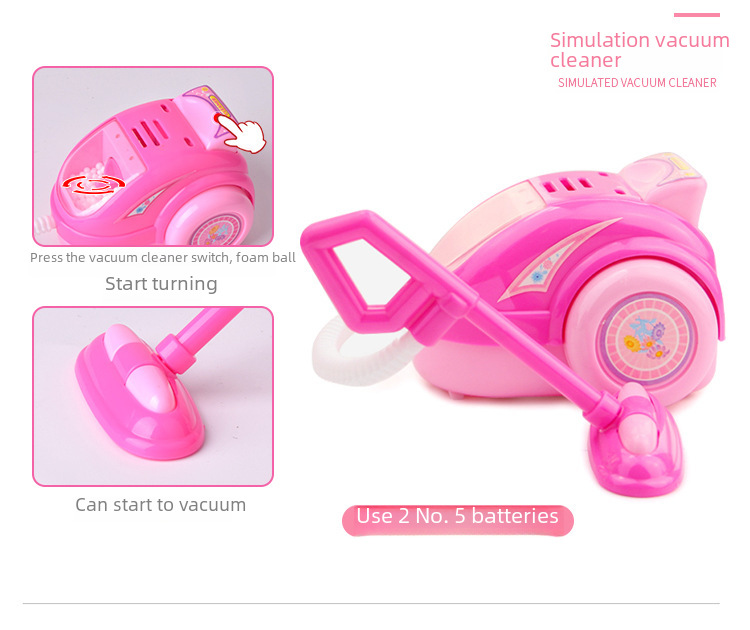Viewport: 750px width, 630px height.
Task: Click the white pointing hand icon
Action: [x=245, y=135]
